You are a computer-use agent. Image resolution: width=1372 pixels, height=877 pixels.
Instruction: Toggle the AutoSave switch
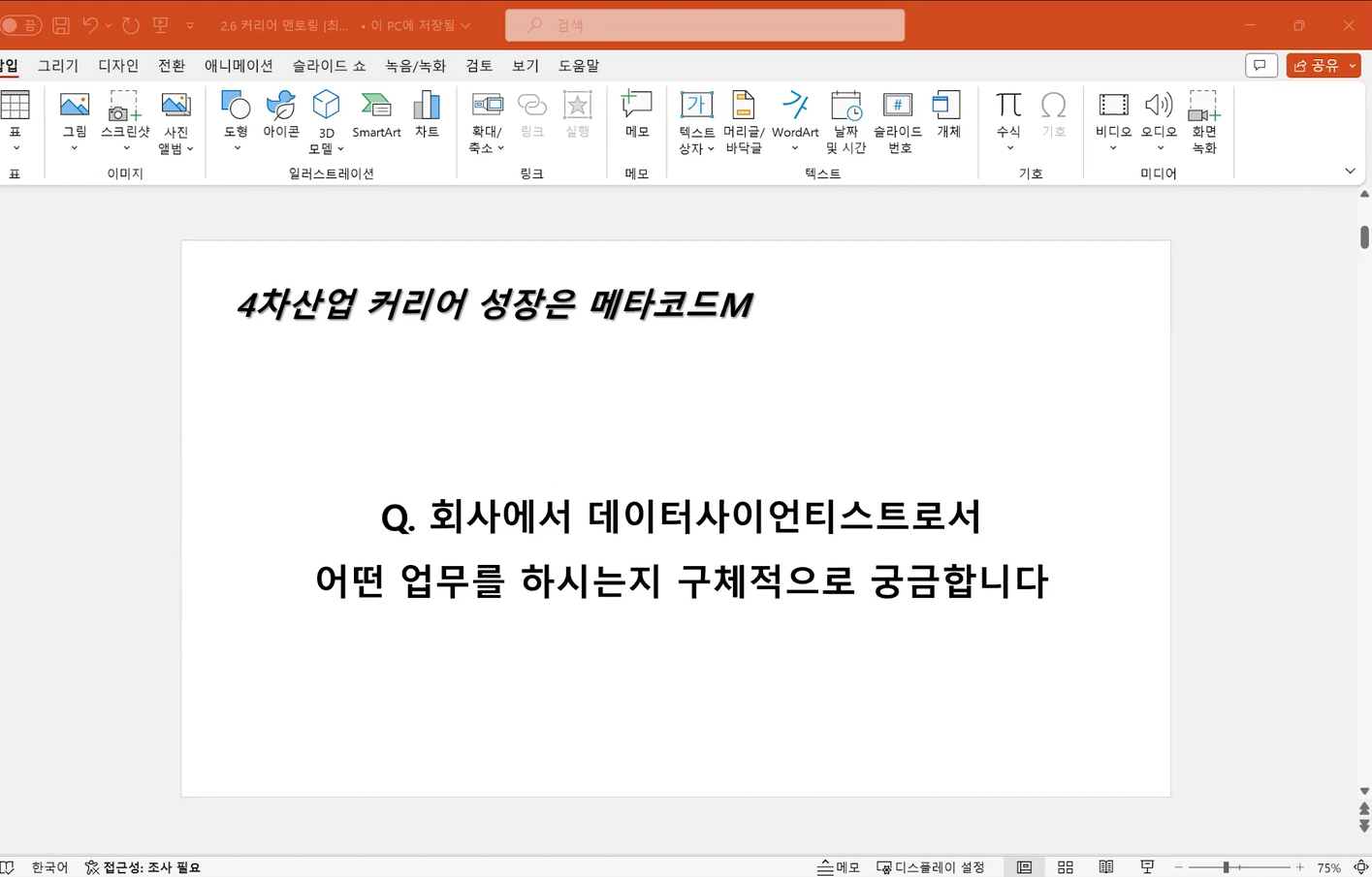20,25
